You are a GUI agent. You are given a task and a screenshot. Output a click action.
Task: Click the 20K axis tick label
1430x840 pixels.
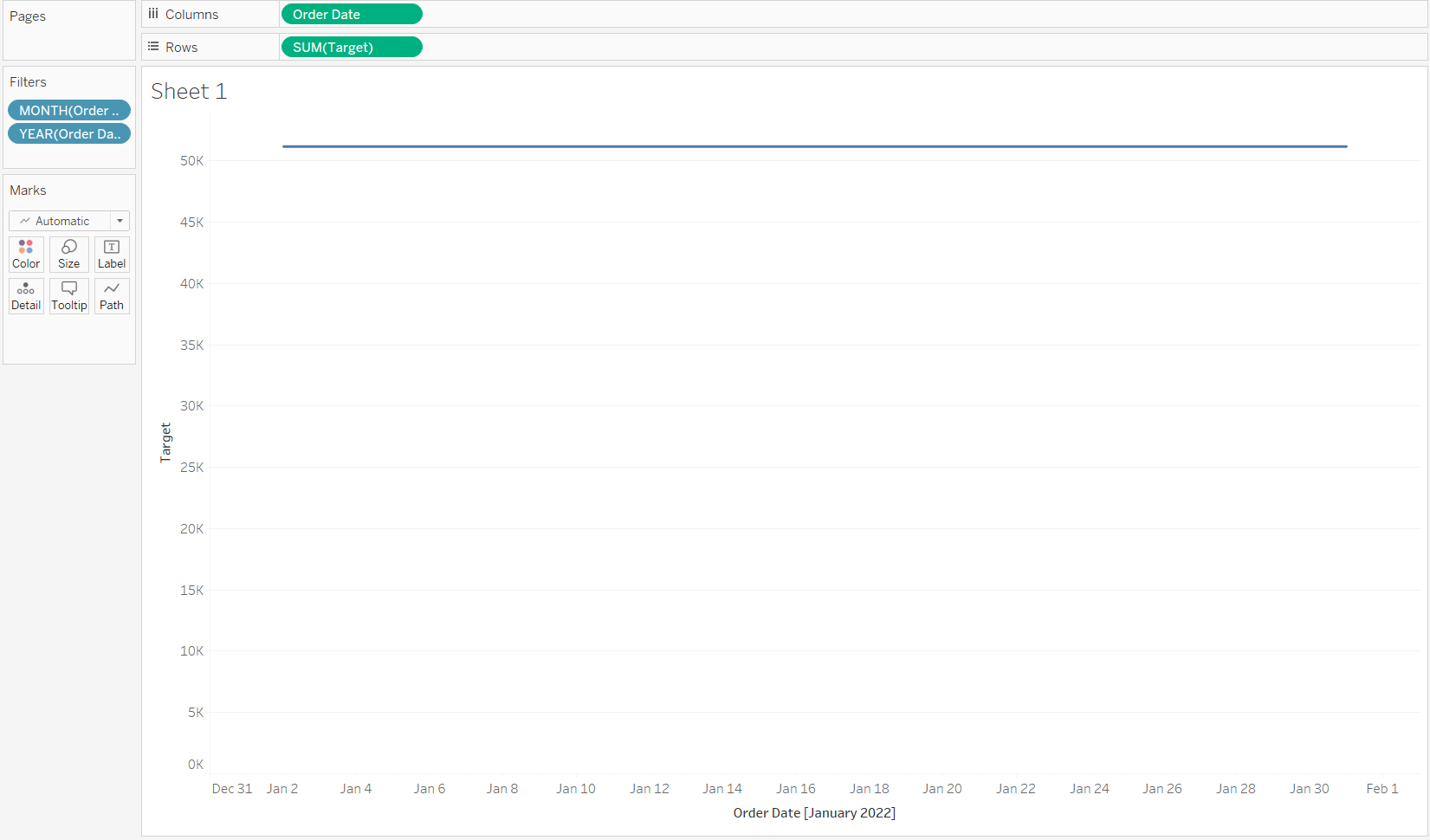(x=192, y=528)
